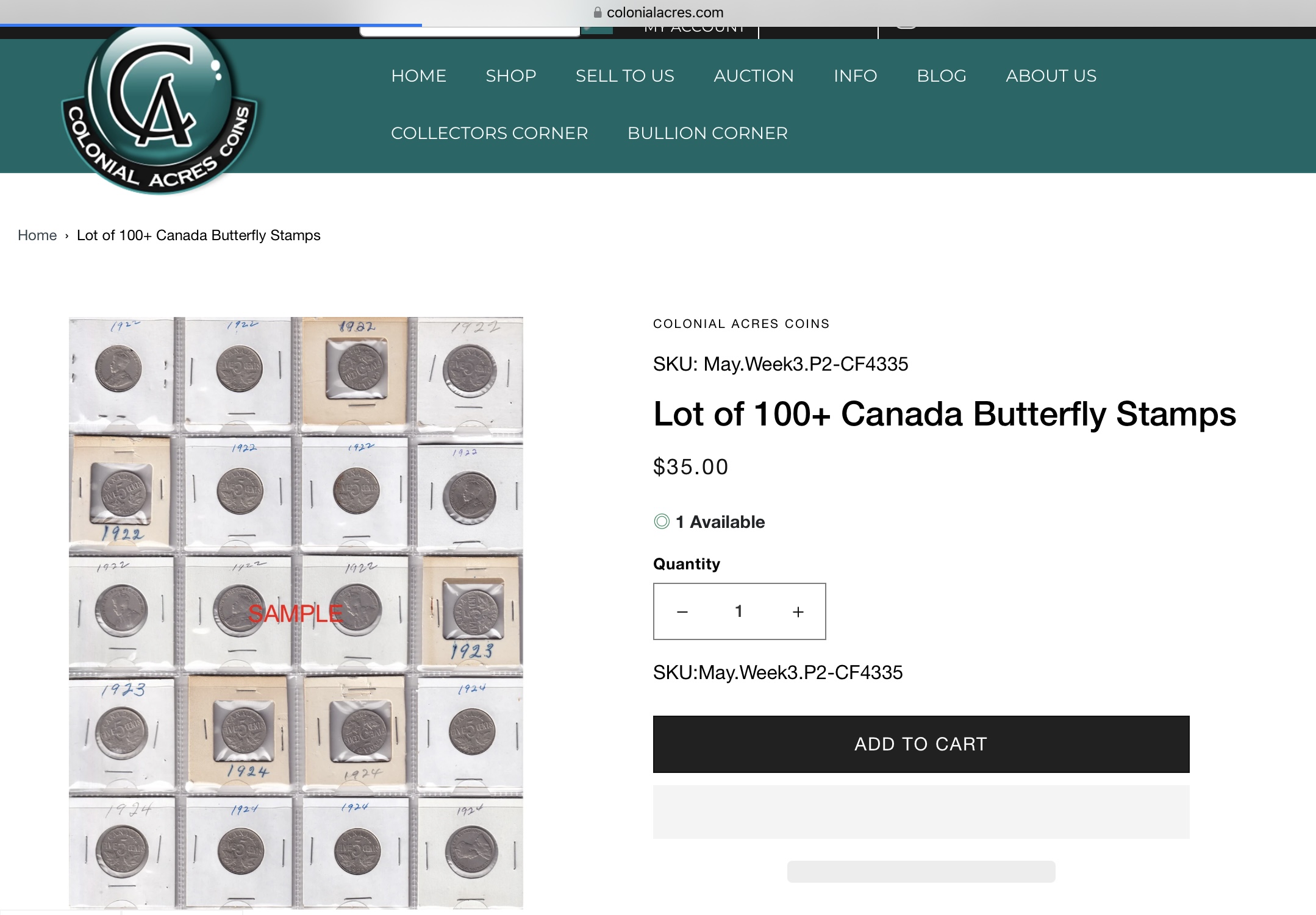Screen dimensions: 1316x915
Task: Click the Home breadcrumb link
Action: (37, 235)
